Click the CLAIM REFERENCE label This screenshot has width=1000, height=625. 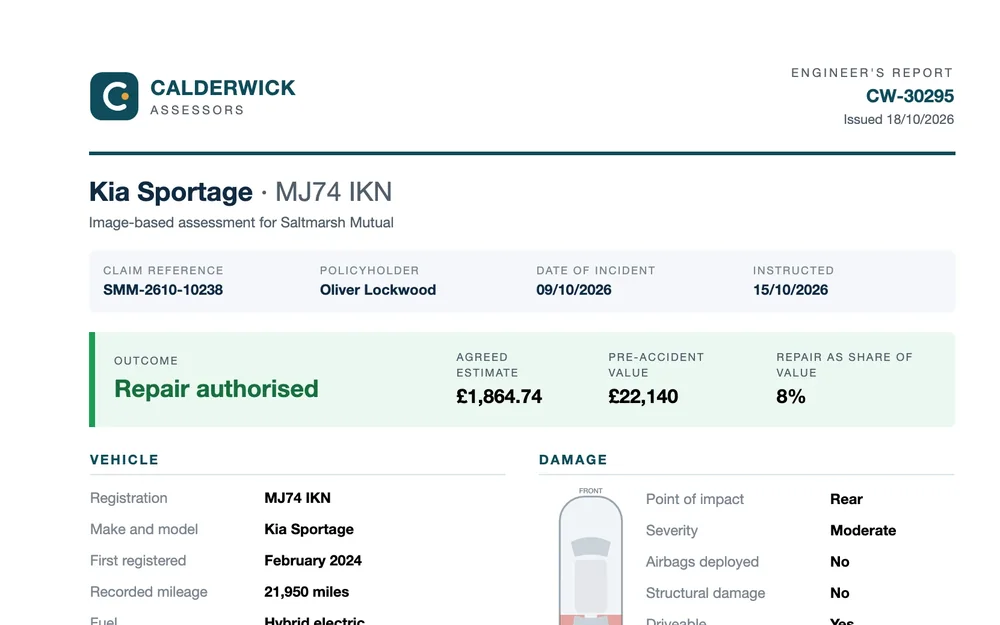pyautogui.click(x=163, y=270)
